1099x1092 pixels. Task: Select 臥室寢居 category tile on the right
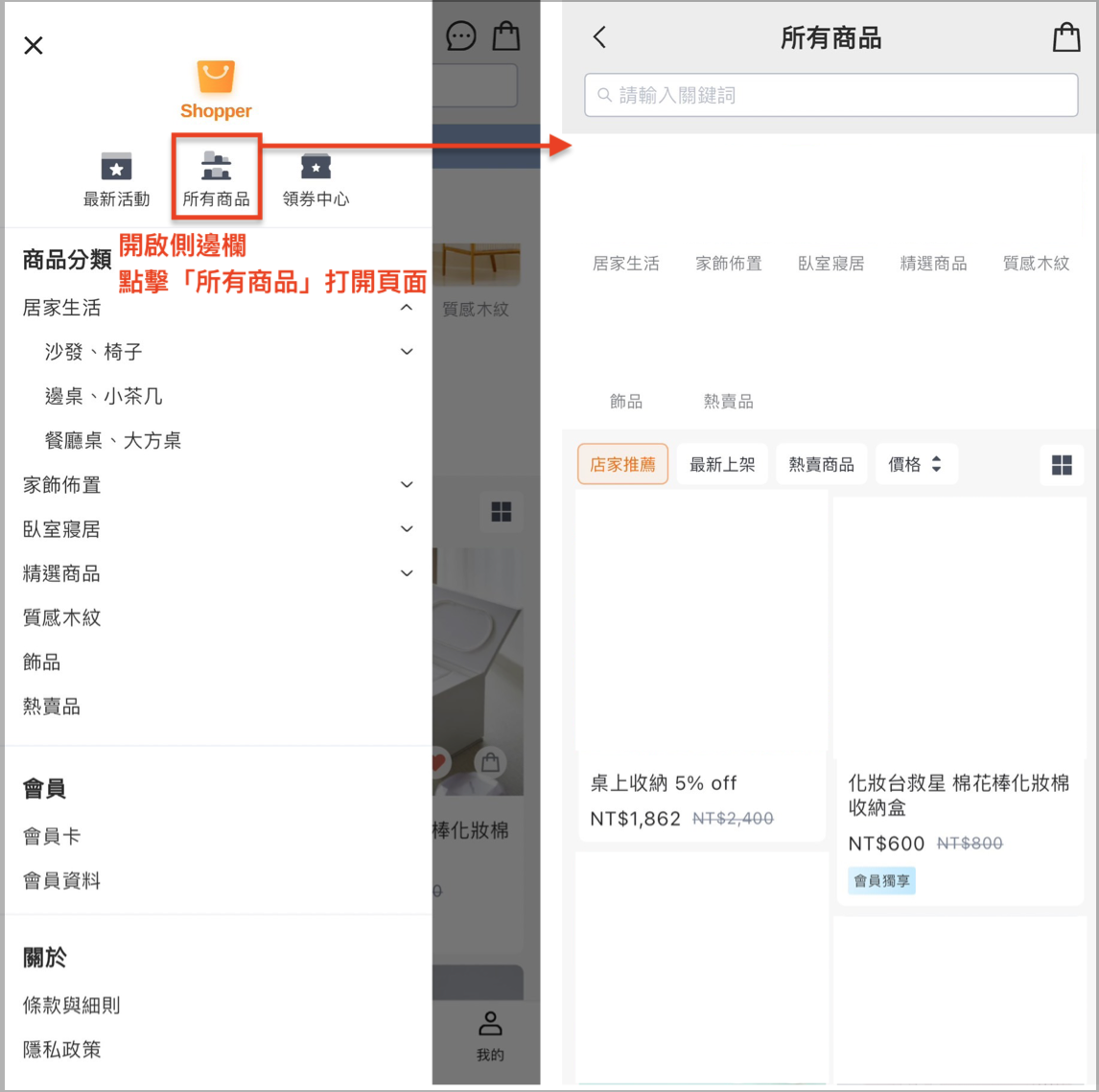[x=831, y=265]
